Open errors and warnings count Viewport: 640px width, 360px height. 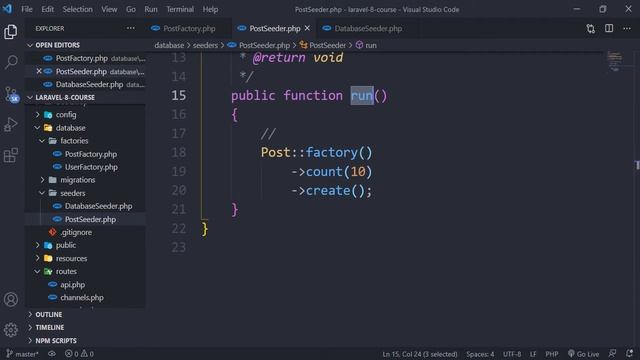[x=79, y=354]
